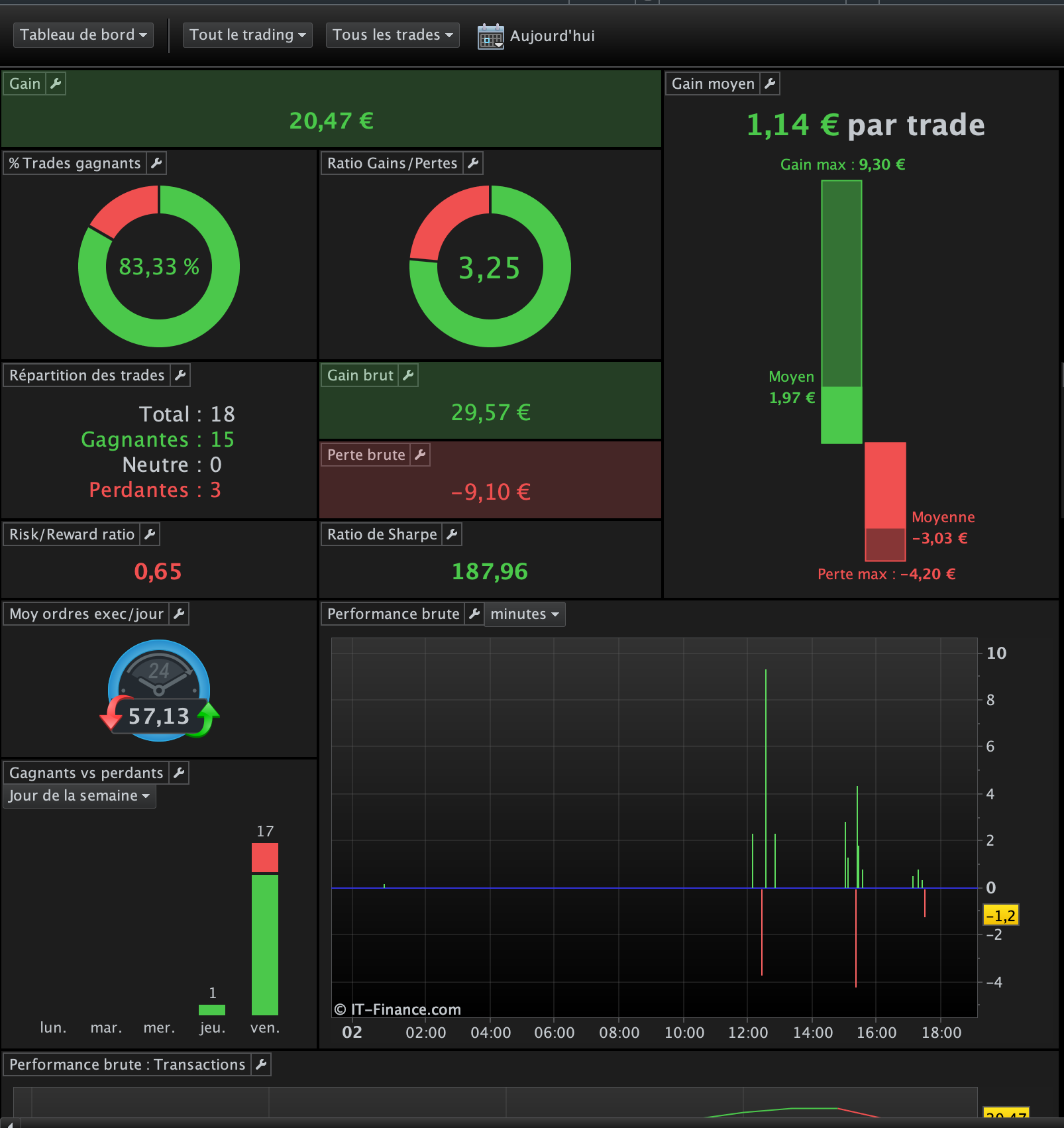Click the IT-Finance.com copyright link
1064x1128 pixels.
point(398,1009)
